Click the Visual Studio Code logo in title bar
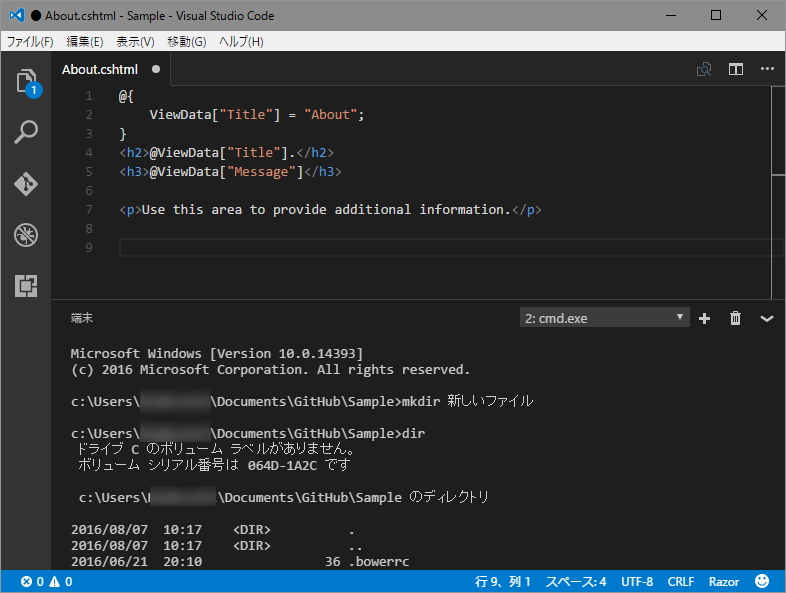Image resolution: width=786 pixels, height=593 pixels. tap(17, 15)
